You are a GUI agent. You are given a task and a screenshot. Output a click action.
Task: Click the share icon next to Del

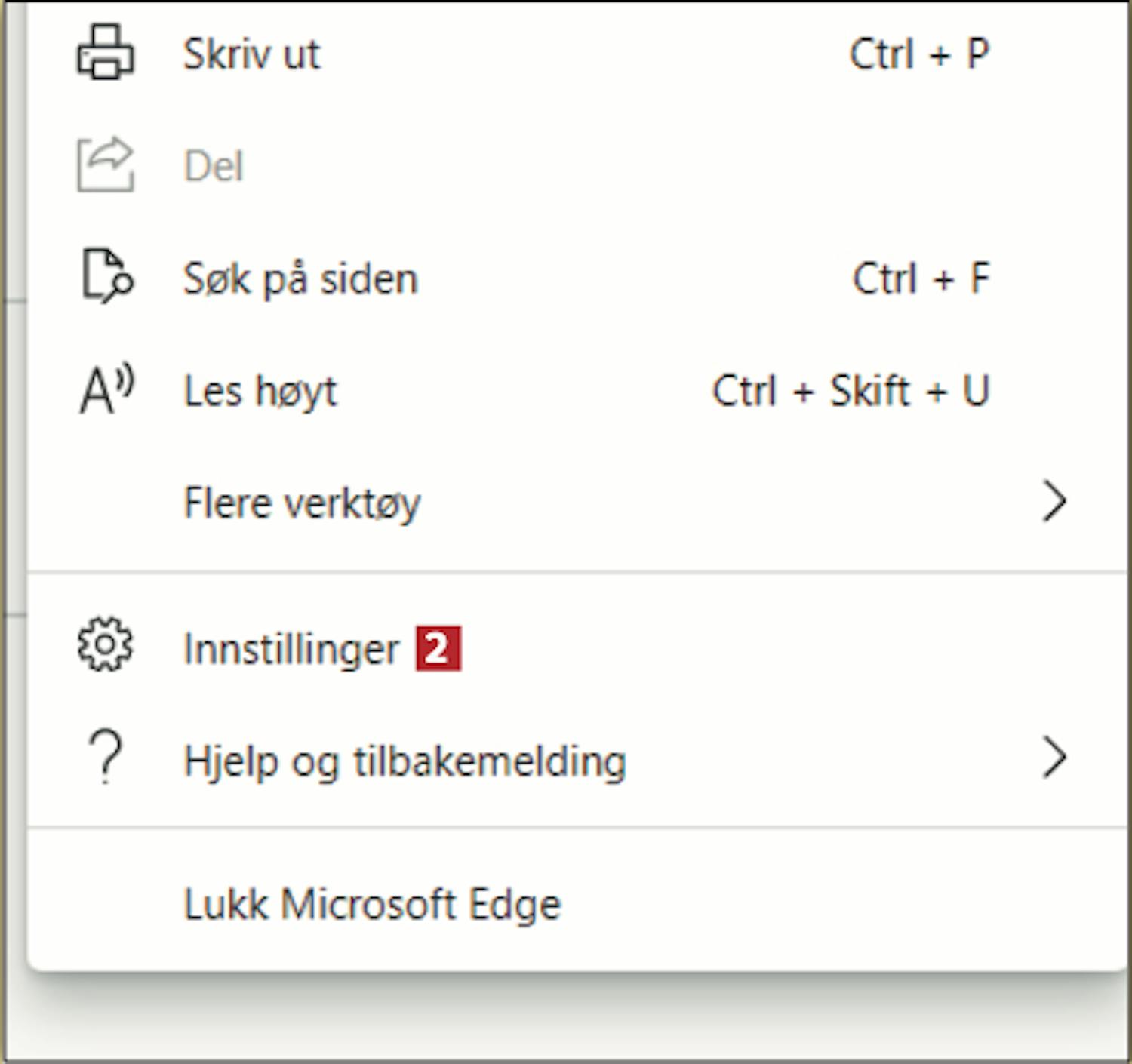pos(106,165)
